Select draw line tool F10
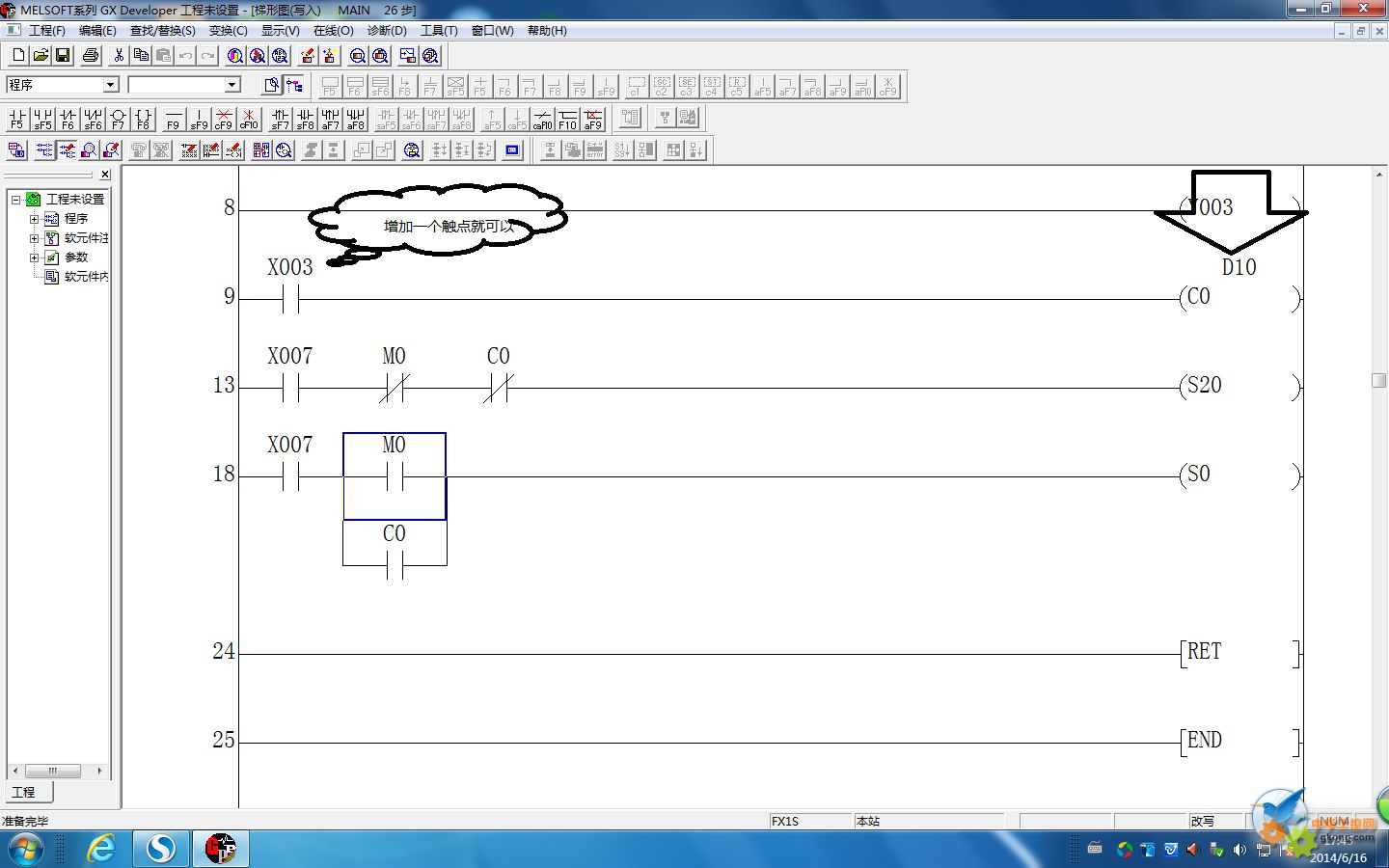The width and height of the screenshot is (1389, 868). (x=568, y=120)
